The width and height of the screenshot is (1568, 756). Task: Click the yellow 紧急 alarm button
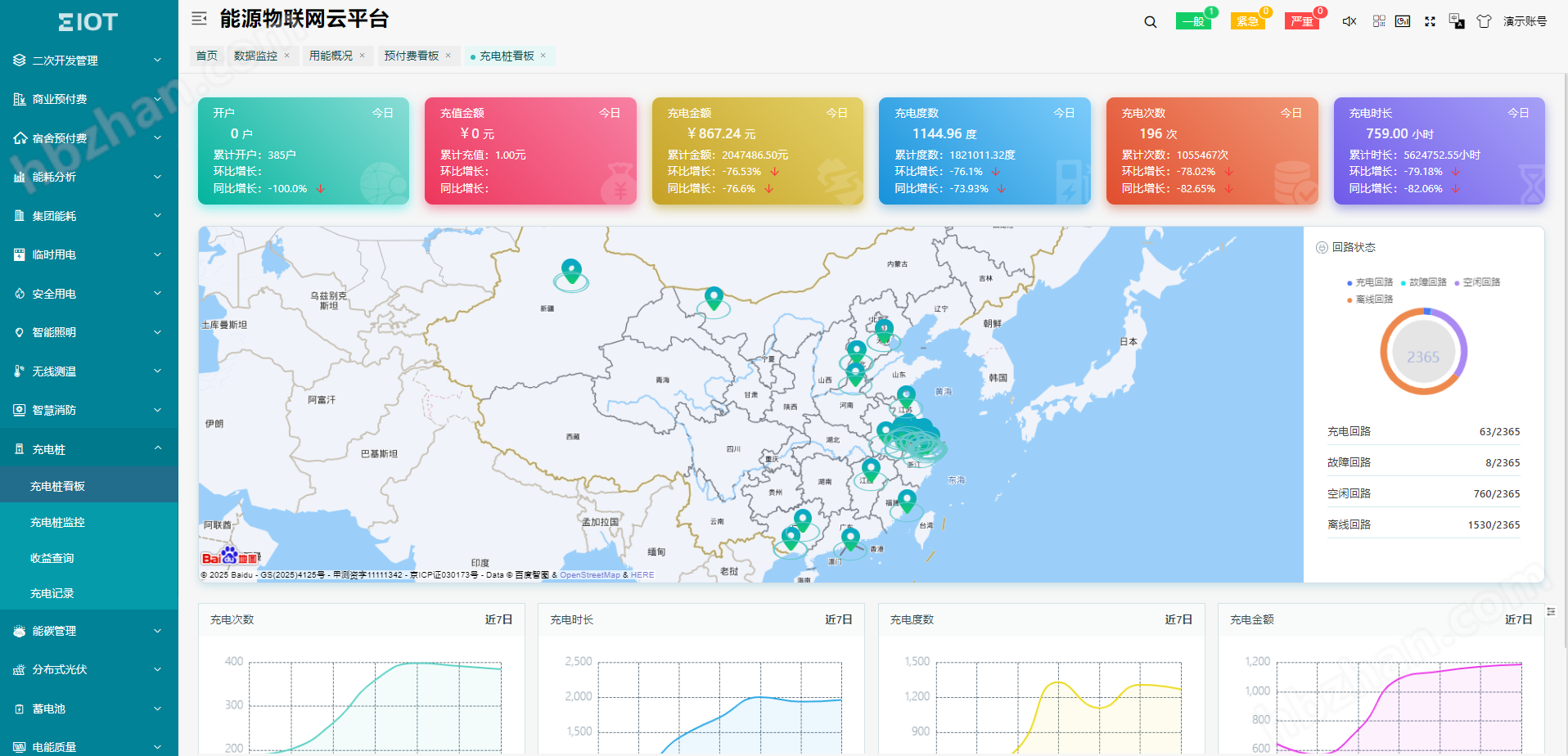tap(1247, 21)
